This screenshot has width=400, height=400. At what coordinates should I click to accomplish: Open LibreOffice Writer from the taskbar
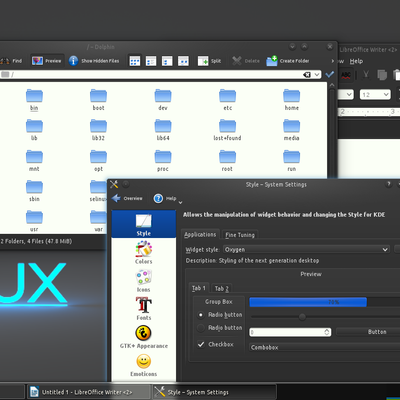pos(88,392)
